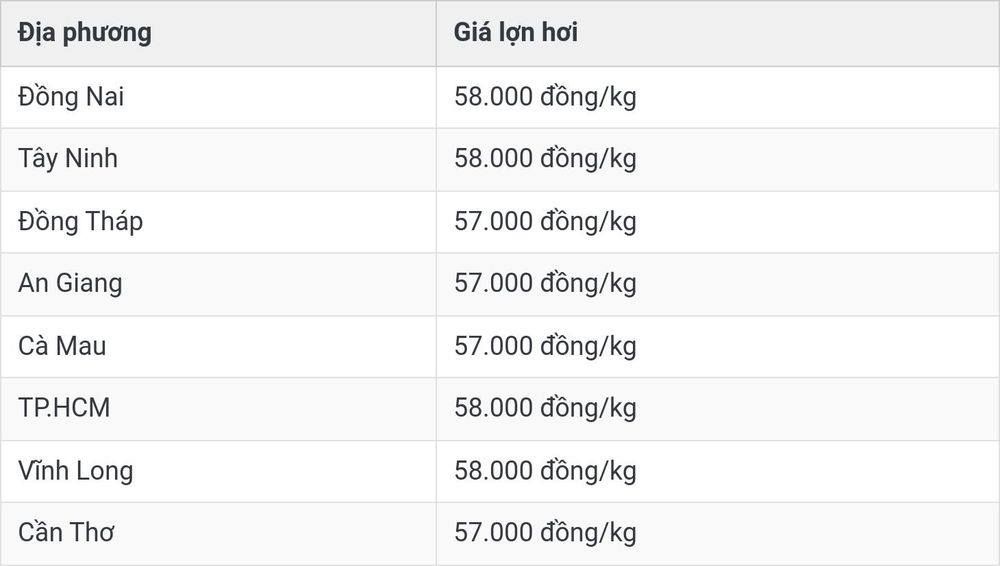Screen dimensions: 1000x566
Task: Select the An Giang cell
Action: click(x=218, y=284)
